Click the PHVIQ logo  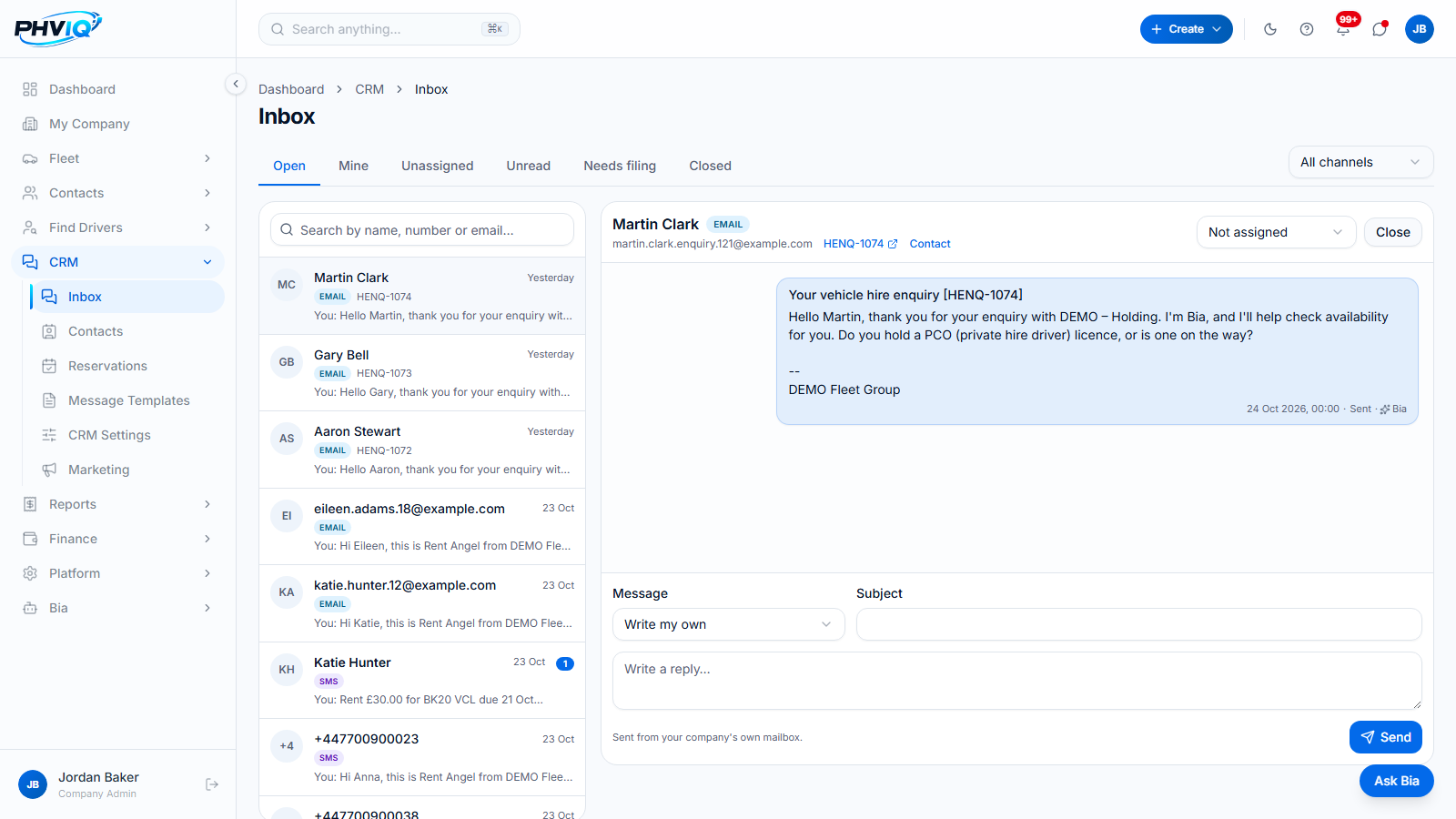(58, 28)
